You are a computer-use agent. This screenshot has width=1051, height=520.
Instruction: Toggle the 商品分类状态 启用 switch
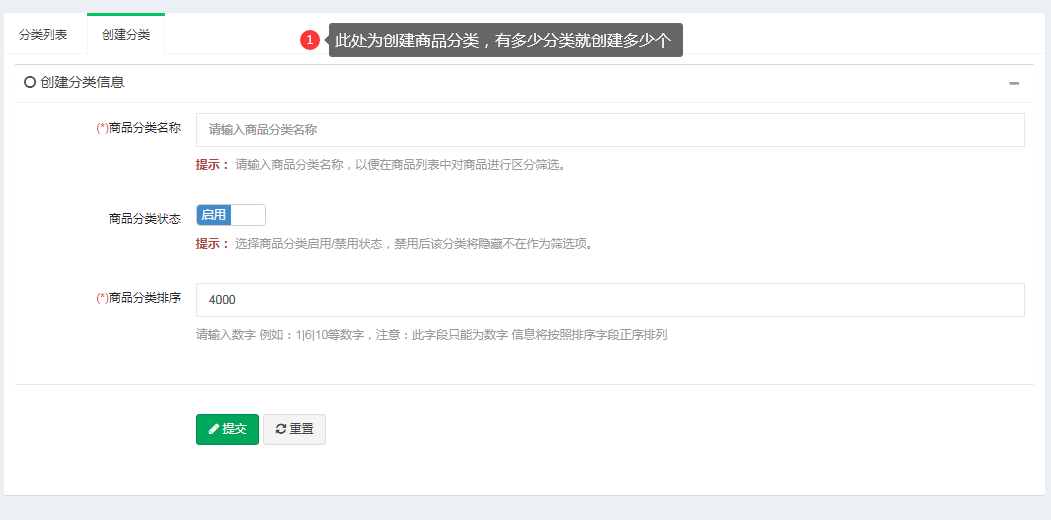point(231,215)
